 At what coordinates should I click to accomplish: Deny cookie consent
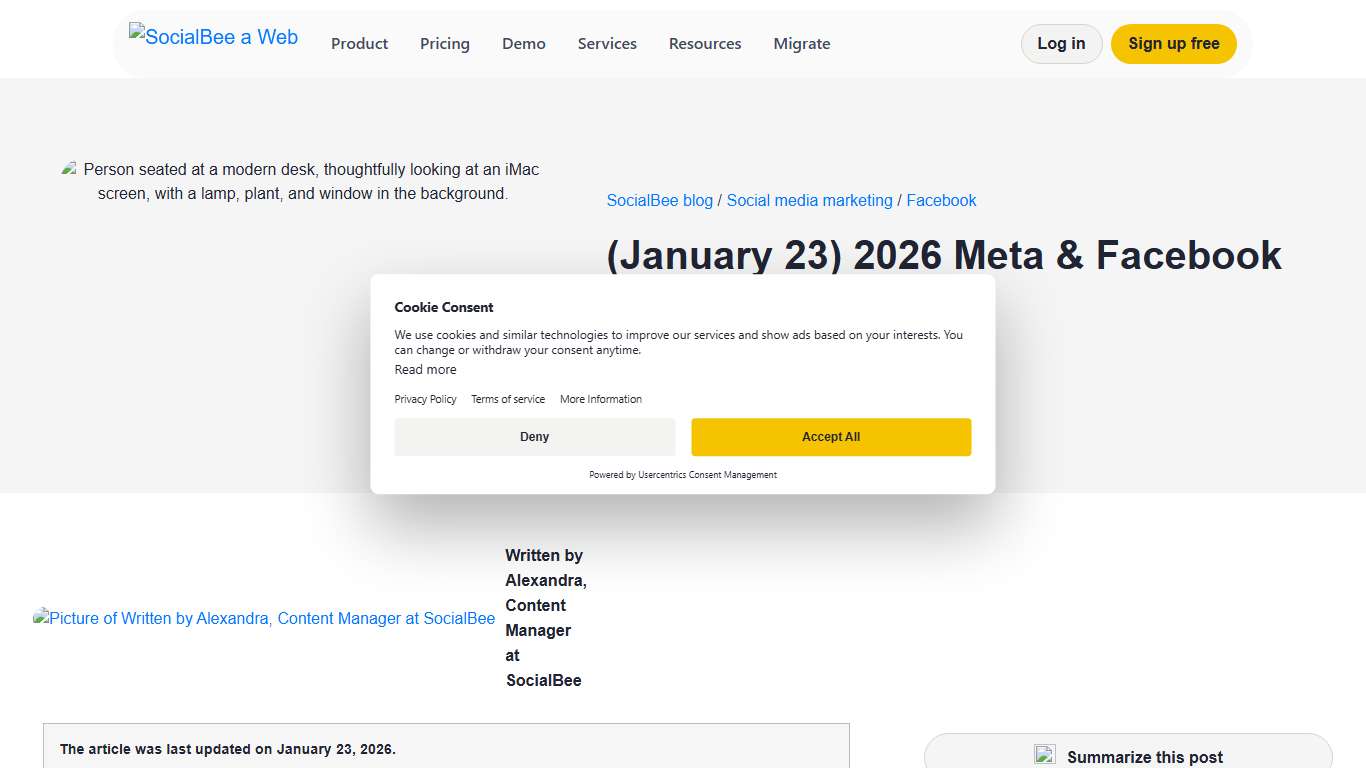click(534, 437)
